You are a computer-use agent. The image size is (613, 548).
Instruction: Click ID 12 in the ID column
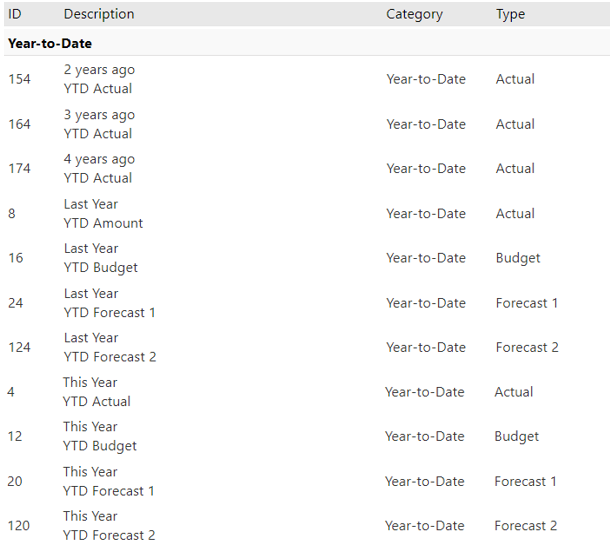click(x=15, y=436)
